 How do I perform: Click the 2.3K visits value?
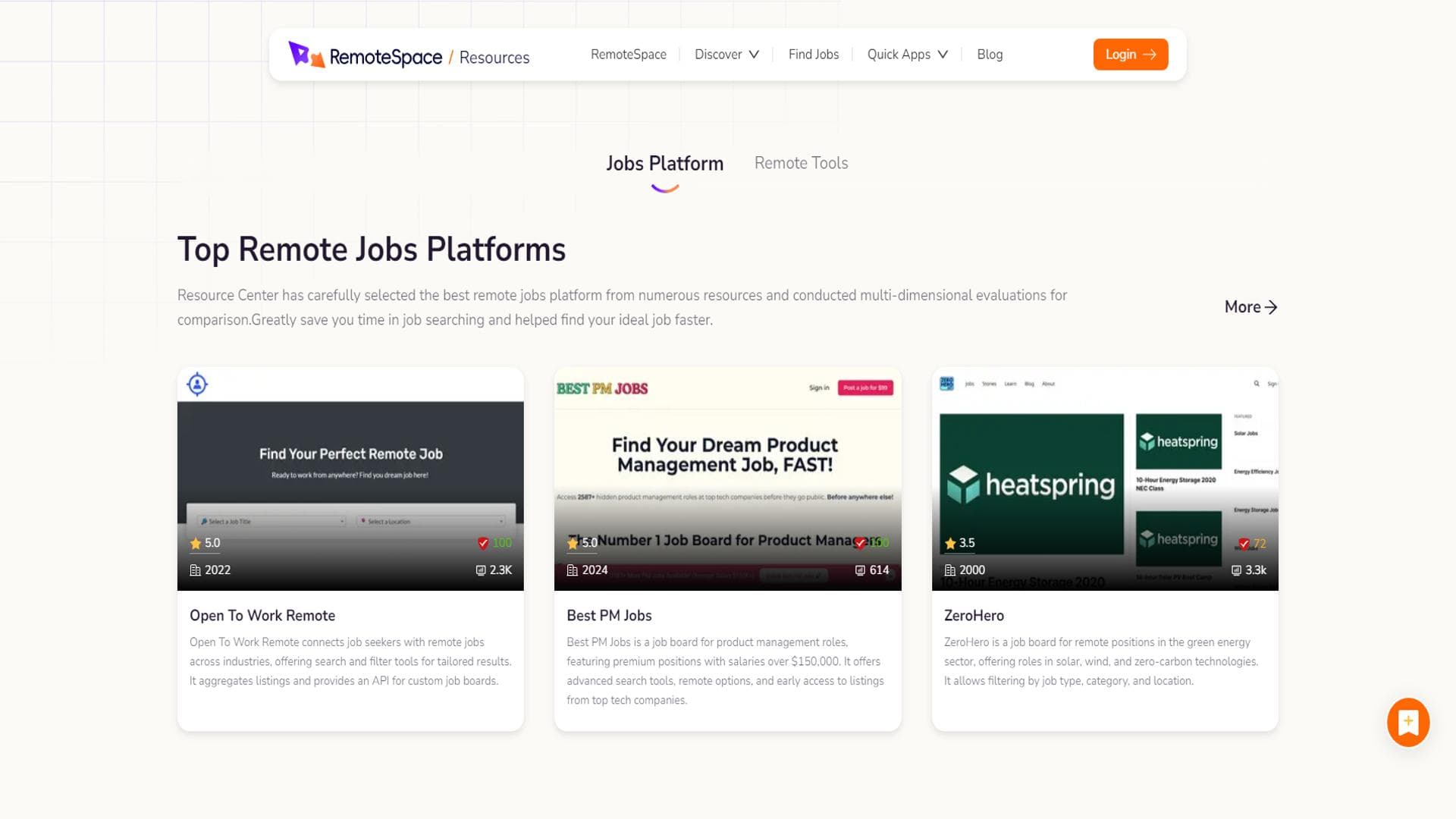point(500,570)
